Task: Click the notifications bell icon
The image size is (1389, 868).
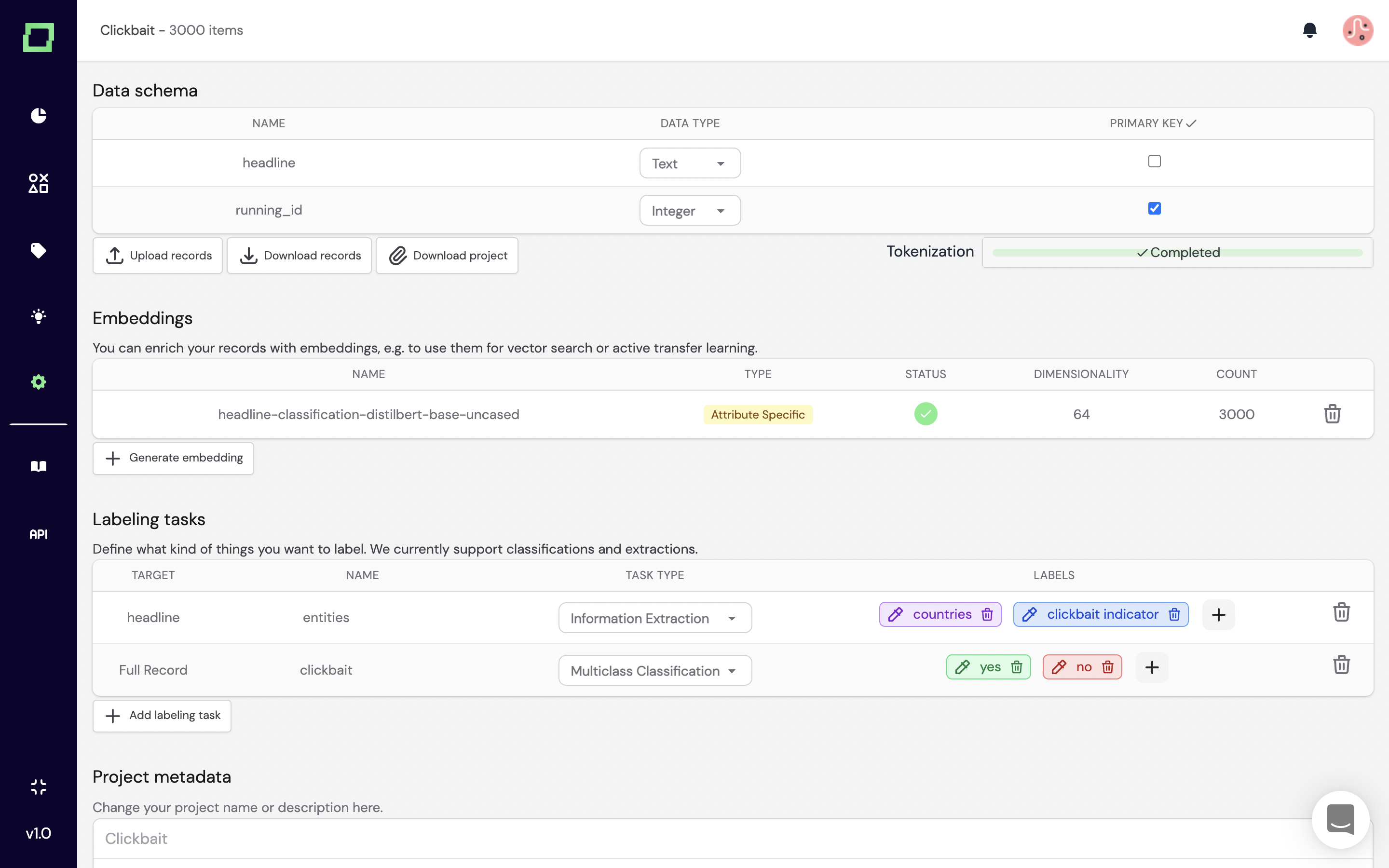Action: 1309,30
